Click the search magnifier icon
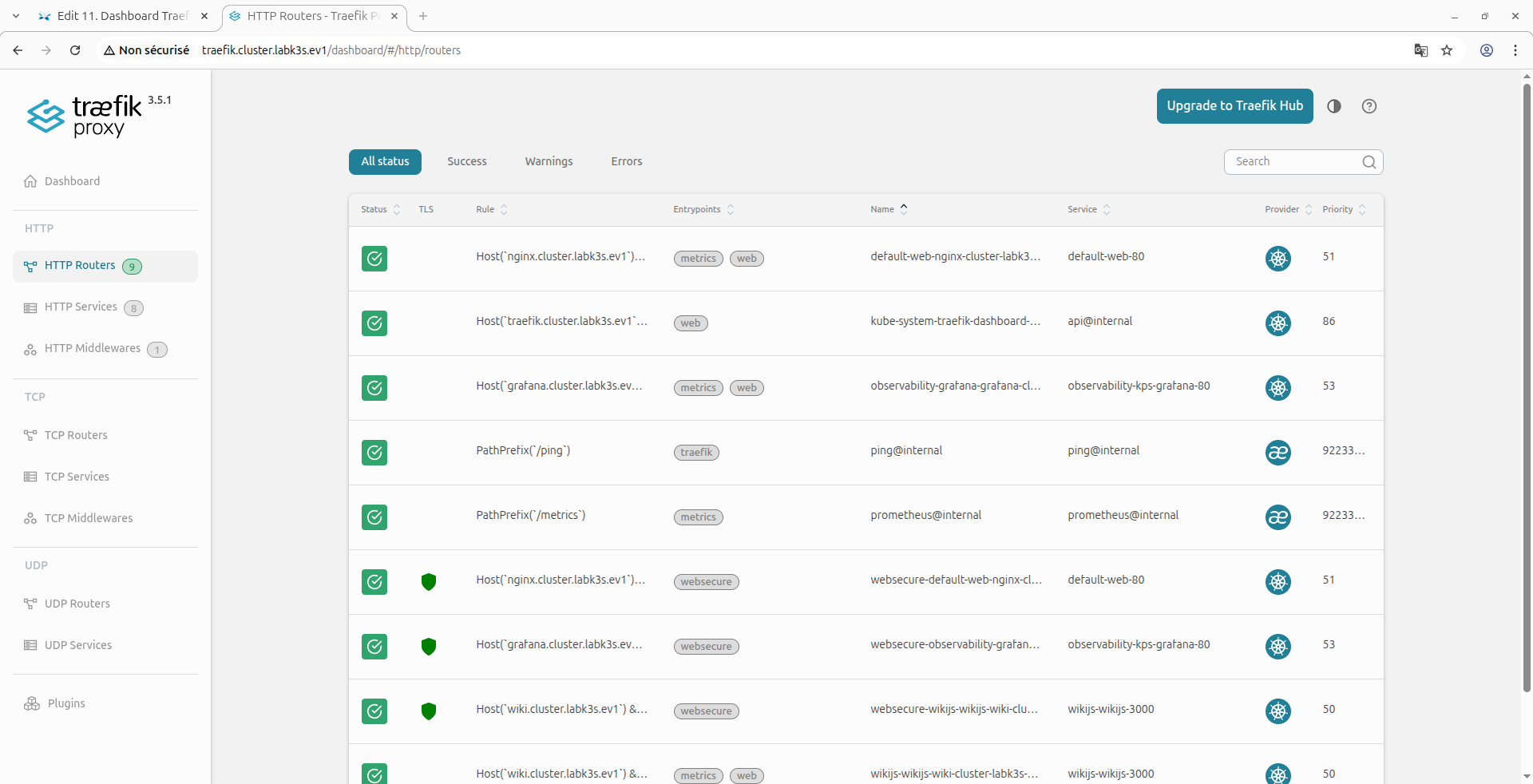The width and height of the screenshot is (1533, 784). (1369, 162)
